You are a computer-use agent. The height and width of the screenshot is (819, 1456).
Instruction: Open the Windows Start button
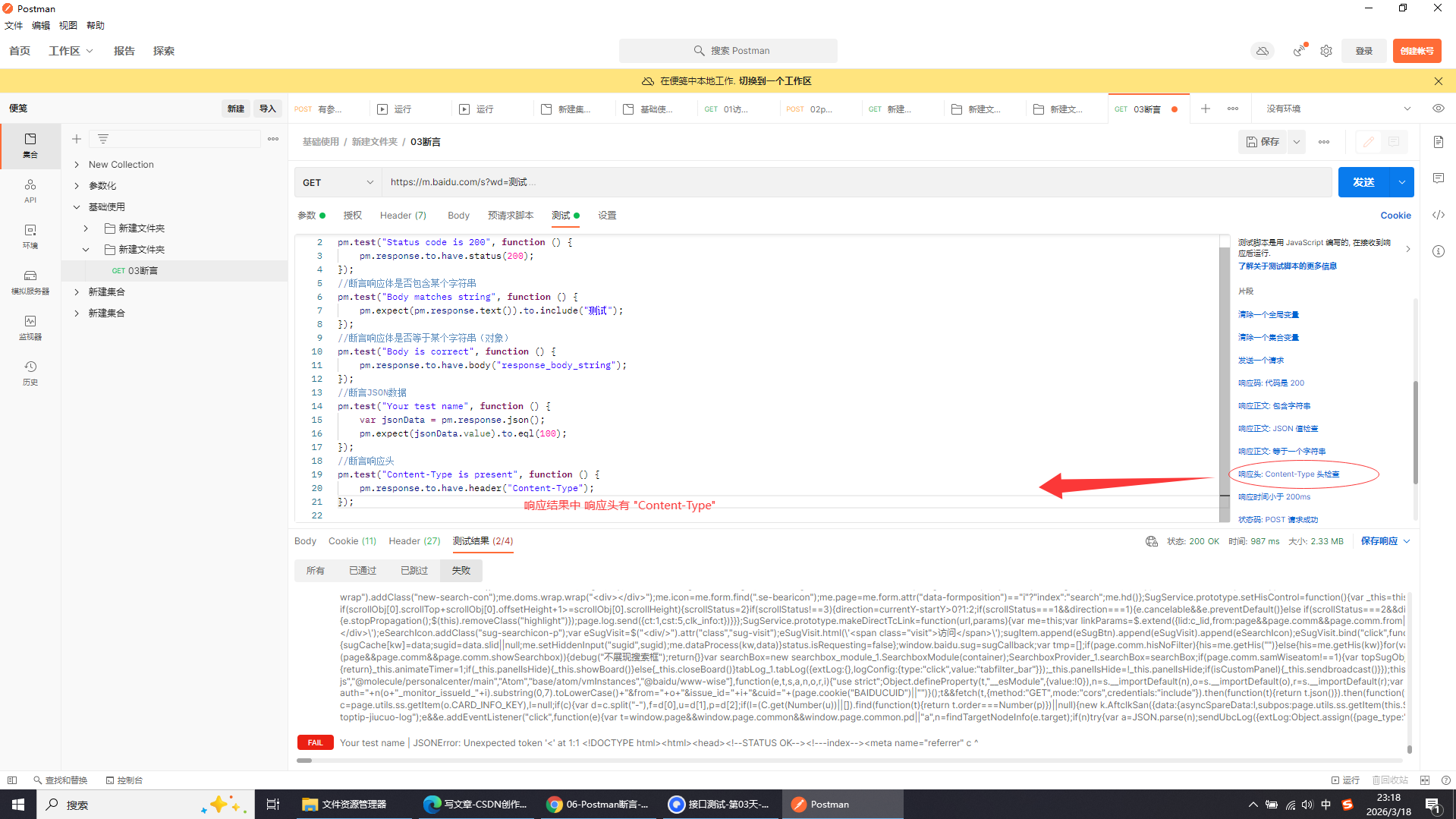click(18, 805)
